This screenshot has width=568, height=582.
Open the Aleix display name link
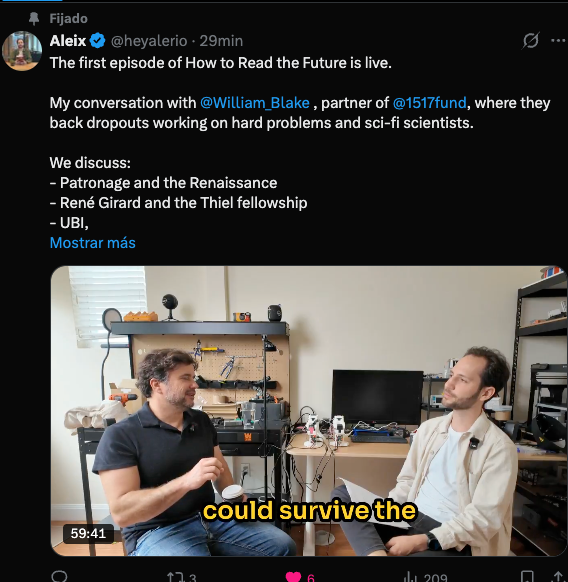pyautogui.click(x=68, y=40)
